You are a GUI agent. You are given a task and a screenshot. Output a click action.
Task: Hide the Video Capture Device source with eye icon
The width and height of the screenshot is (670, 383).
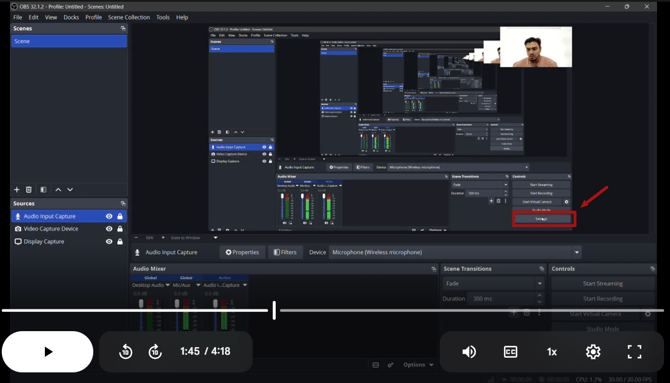click(109, 229)
